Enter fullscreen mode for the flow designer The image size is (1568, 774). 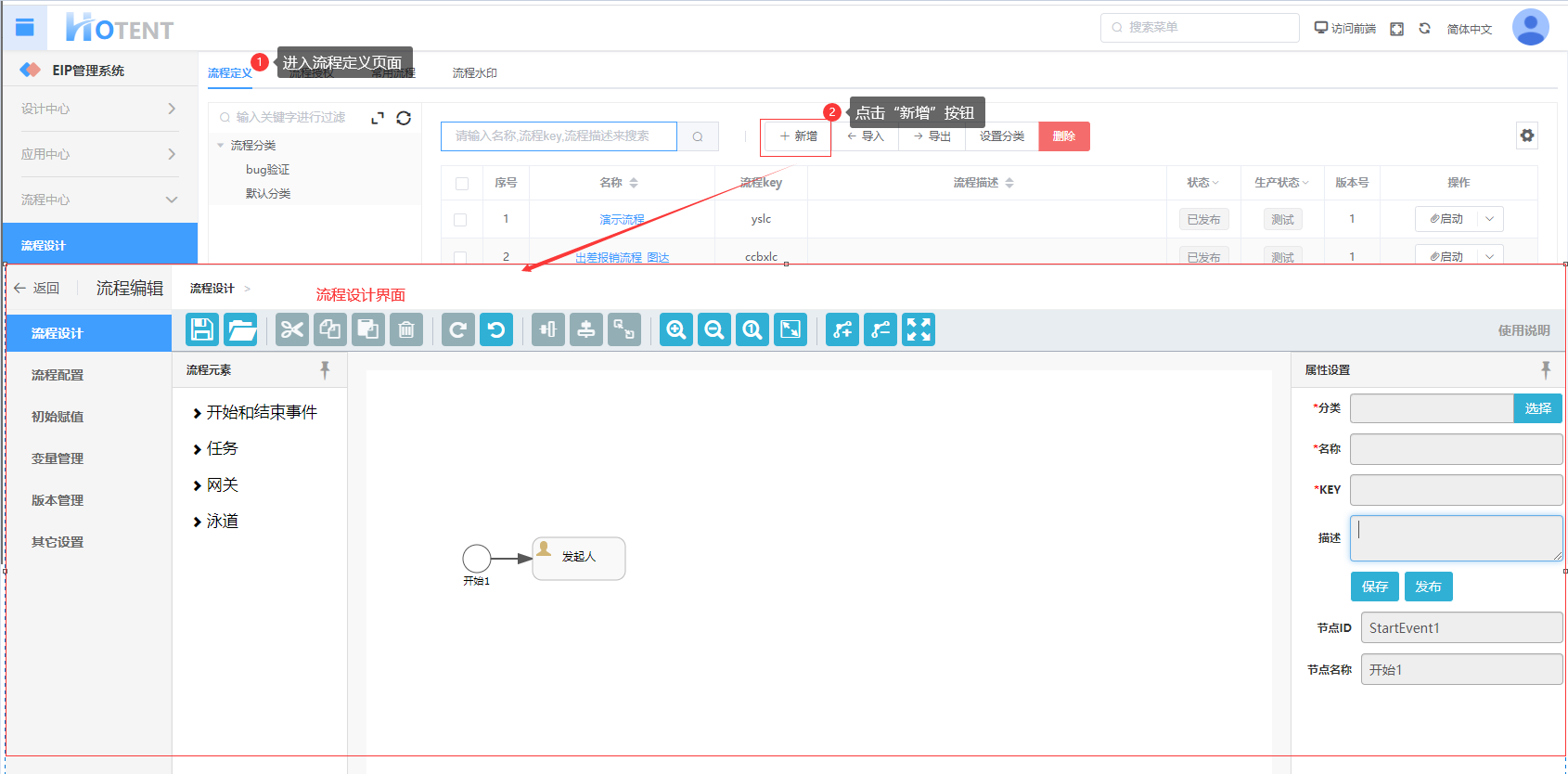click(x=919, y=329)
